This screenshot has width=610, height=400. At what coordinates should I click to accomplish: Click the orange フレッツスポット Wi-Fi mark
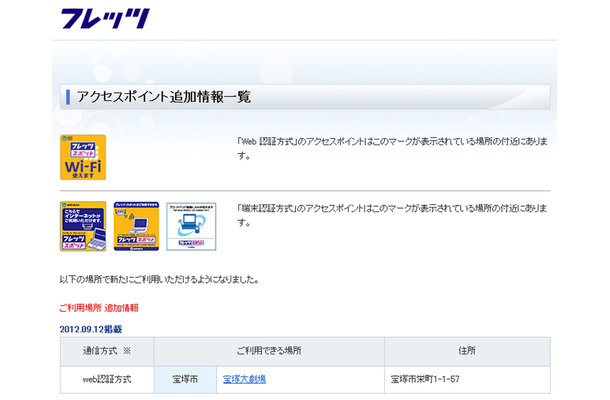click(x=83, y=157)
